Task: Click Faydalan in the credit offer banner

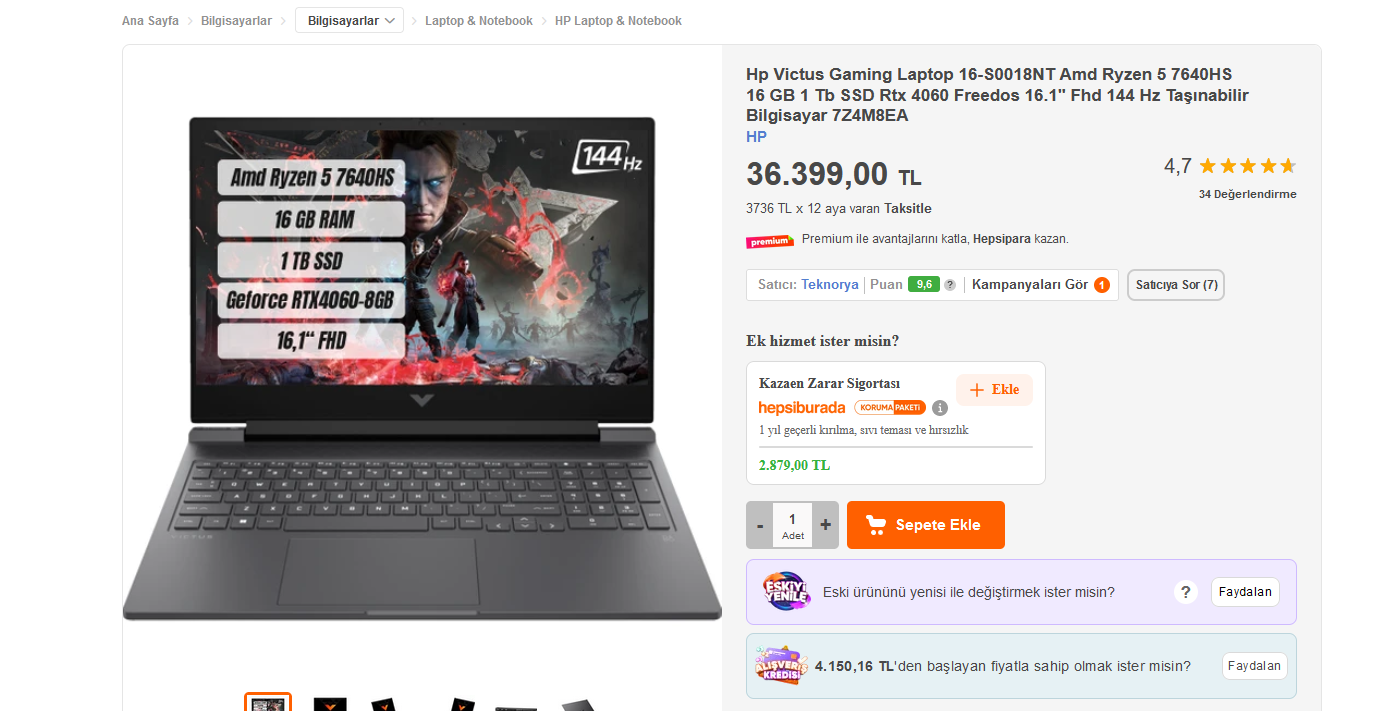Action: point(1255,666)
